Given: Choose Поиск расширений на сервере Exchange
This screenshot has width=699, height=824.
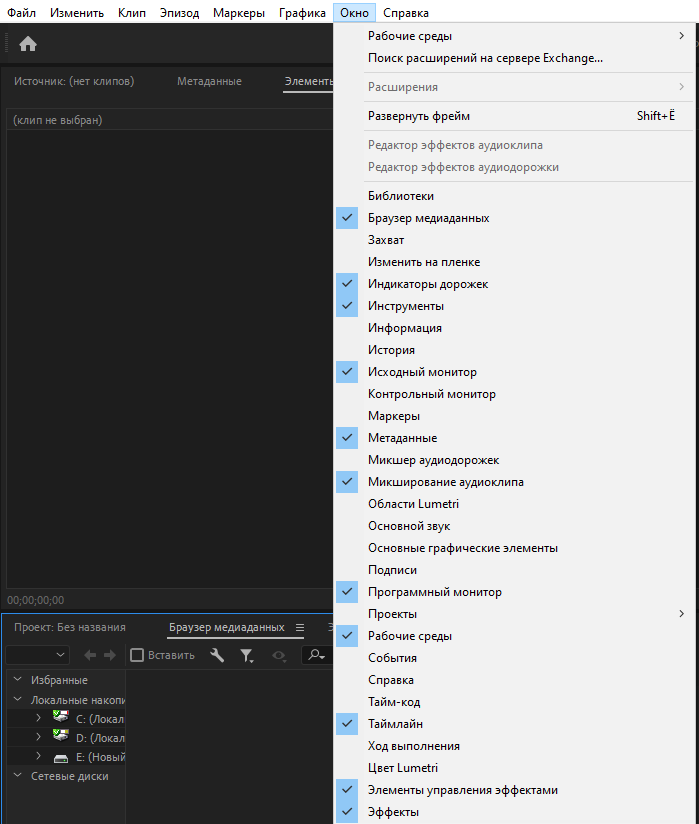Looking at the screenshot, I should (513, 58).
